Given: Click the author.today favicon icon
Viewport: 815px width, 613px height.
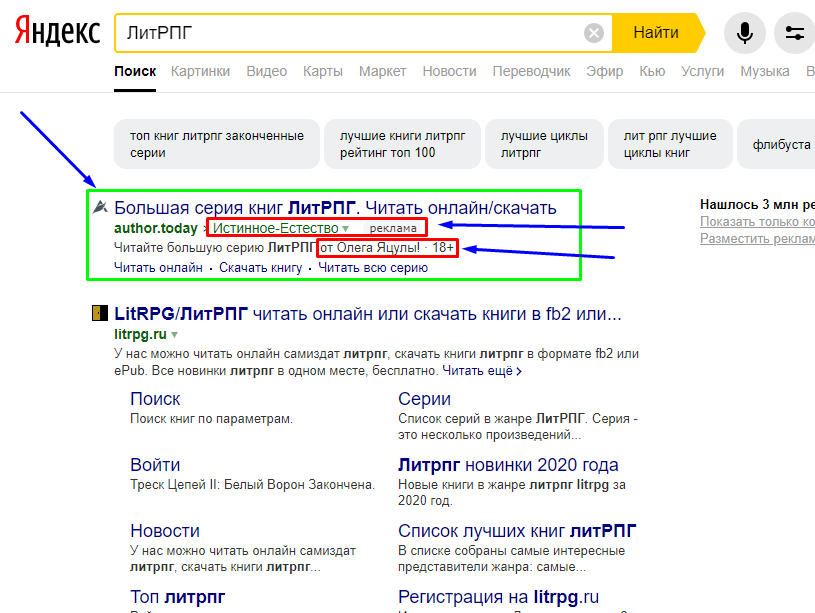Looking at the screenshot, I should [x=100, y=208].
